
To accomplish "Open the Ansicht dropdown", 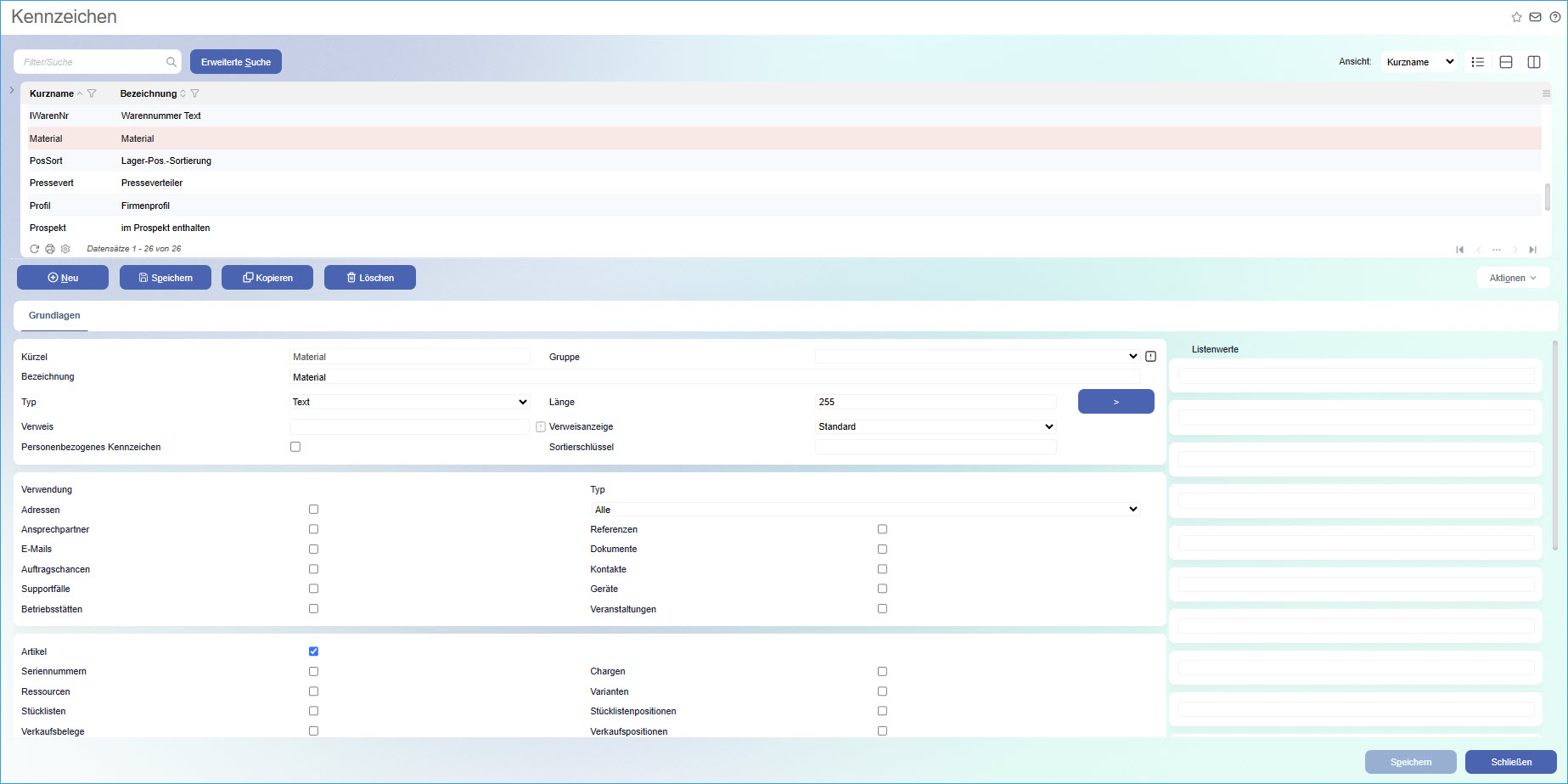I will coord(1419,62).
